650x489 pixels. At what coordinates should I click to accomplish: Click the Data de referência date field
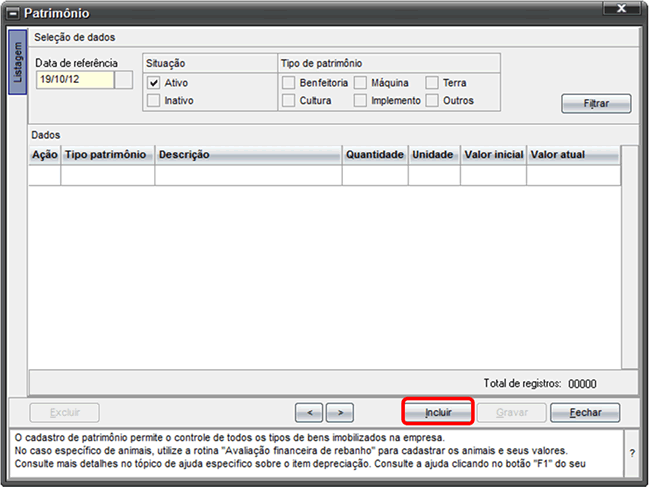(x=75, y=80)
